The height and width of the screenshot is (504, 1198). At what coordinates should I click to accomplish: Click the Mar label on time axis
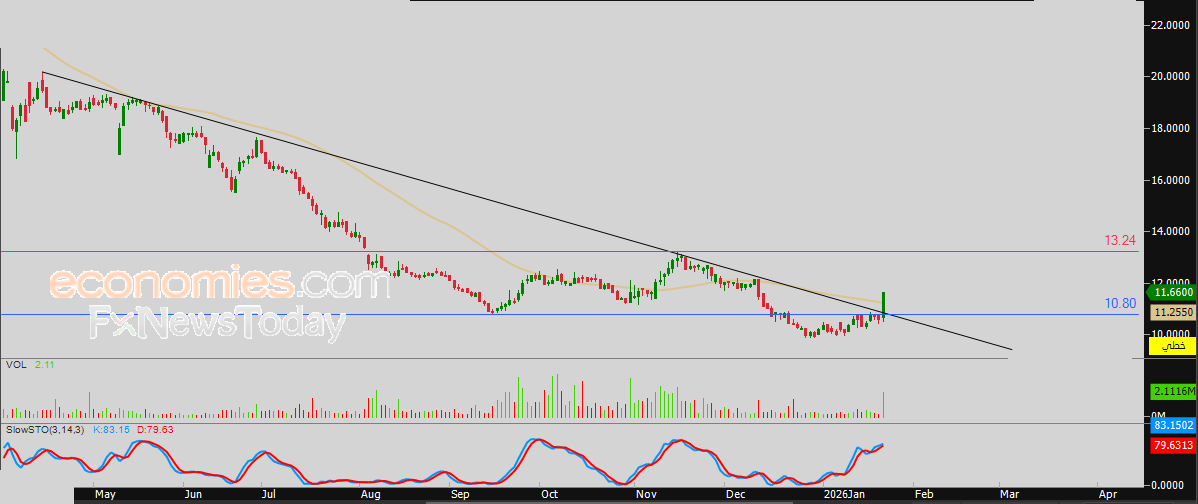pos(1009,494)
